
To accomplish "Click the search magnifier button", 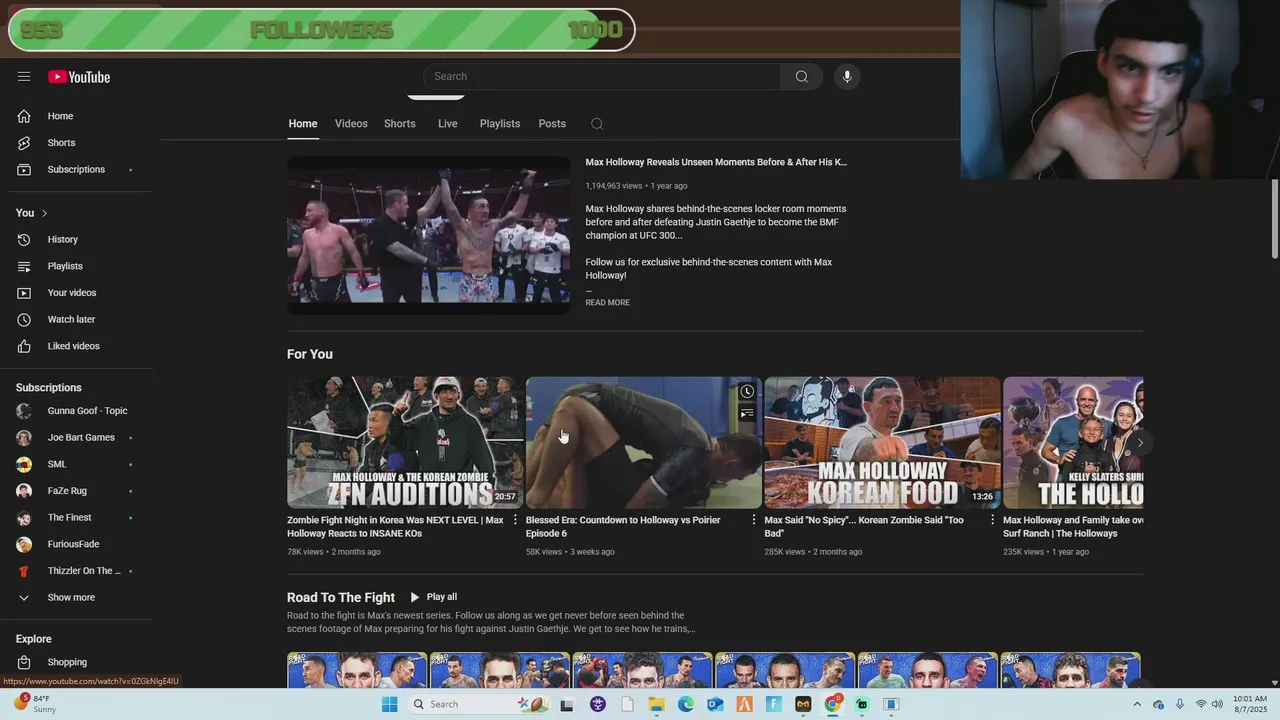I will tap(802, 77).
